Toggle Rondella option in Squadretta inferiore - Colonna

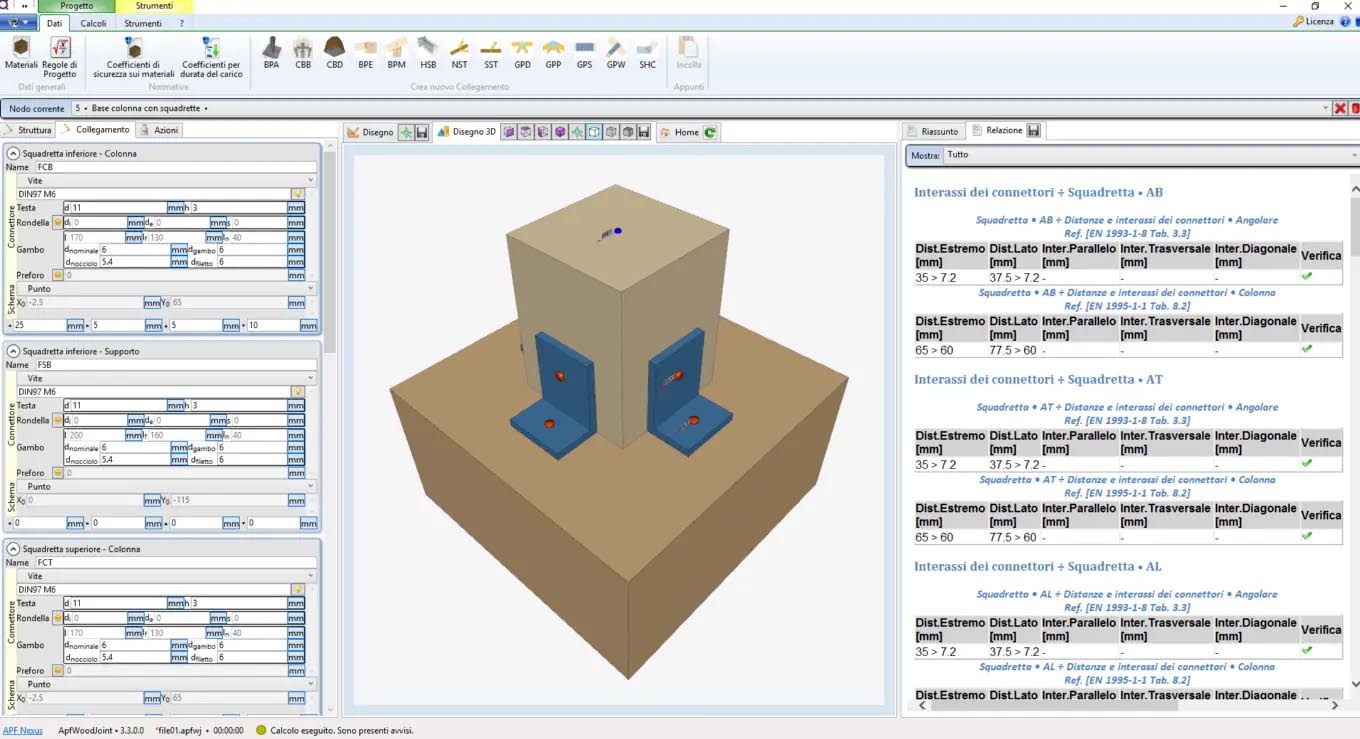58,223
